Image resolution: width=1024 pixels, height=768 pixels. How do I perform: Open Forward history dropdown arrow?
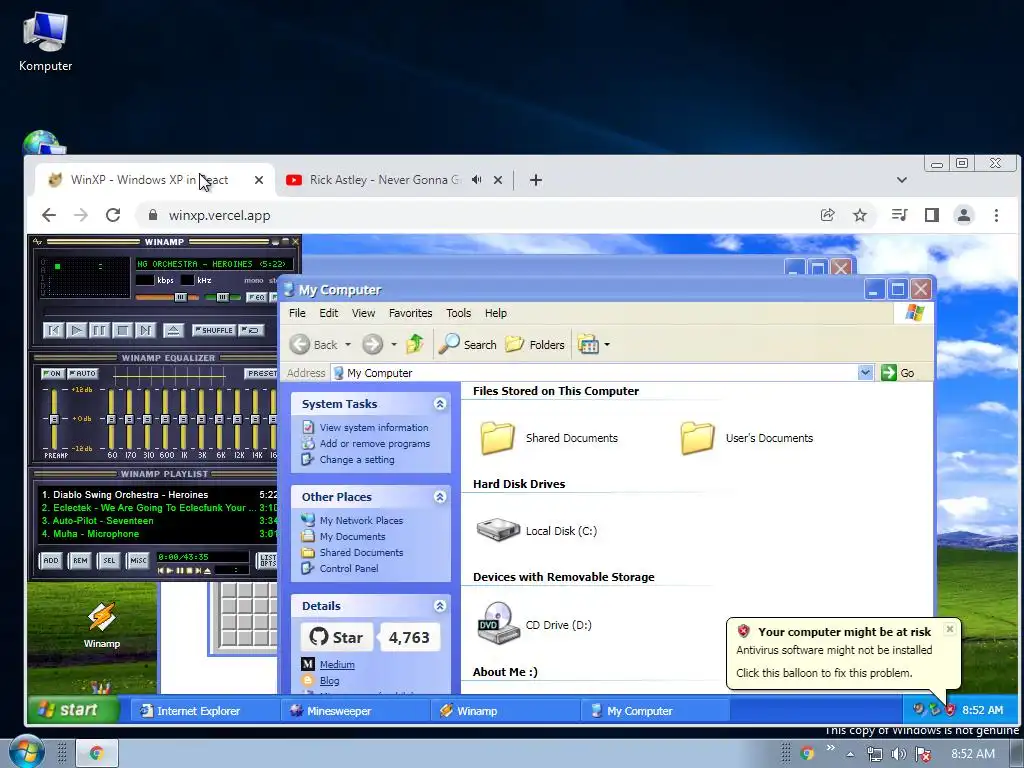tap(394, 344)
